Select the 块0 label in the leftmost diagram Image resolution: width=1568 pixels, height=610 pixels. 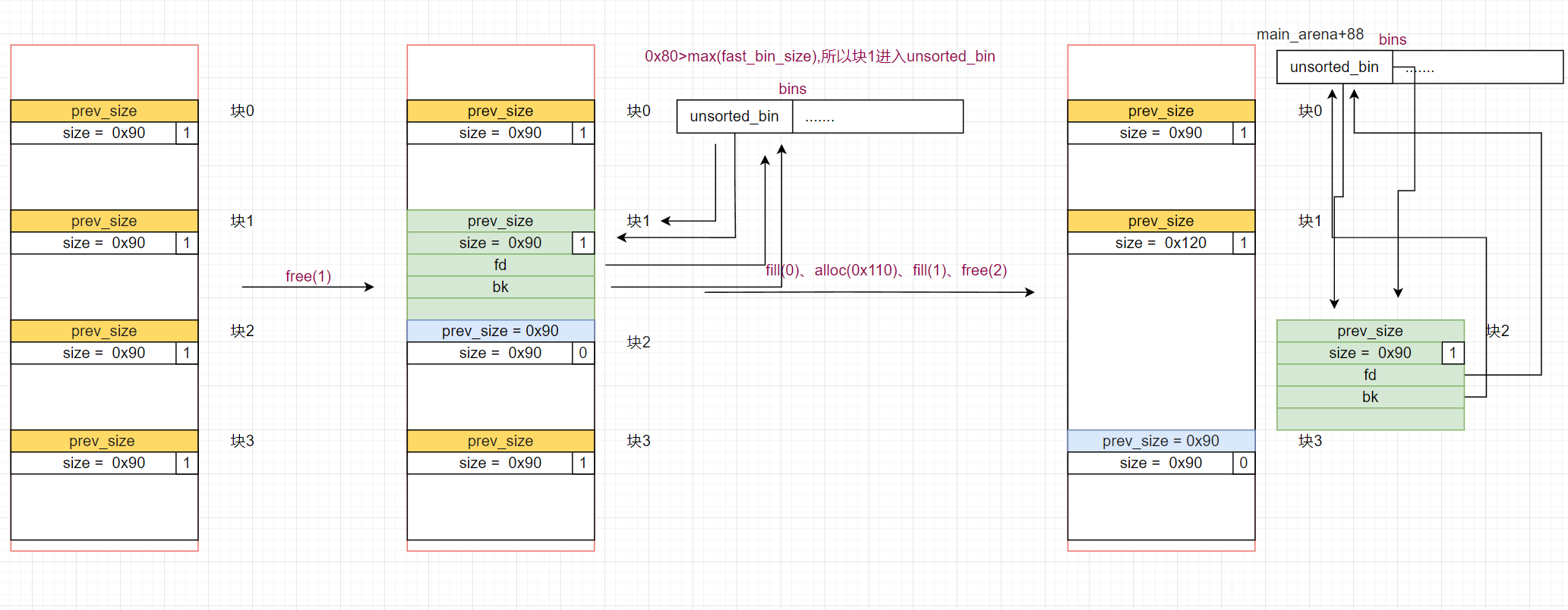[x=242, y=111]
